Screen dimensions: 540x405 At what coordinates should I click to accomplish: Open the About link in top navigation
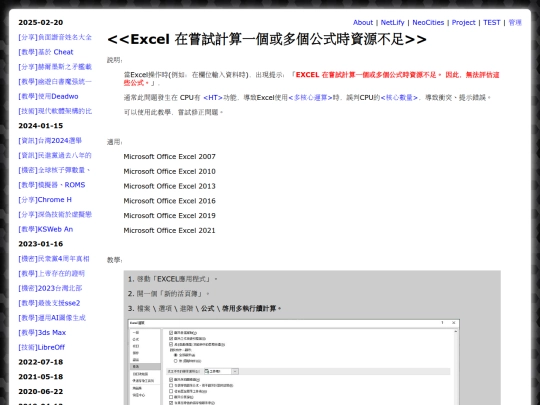[x=363, y=22]
